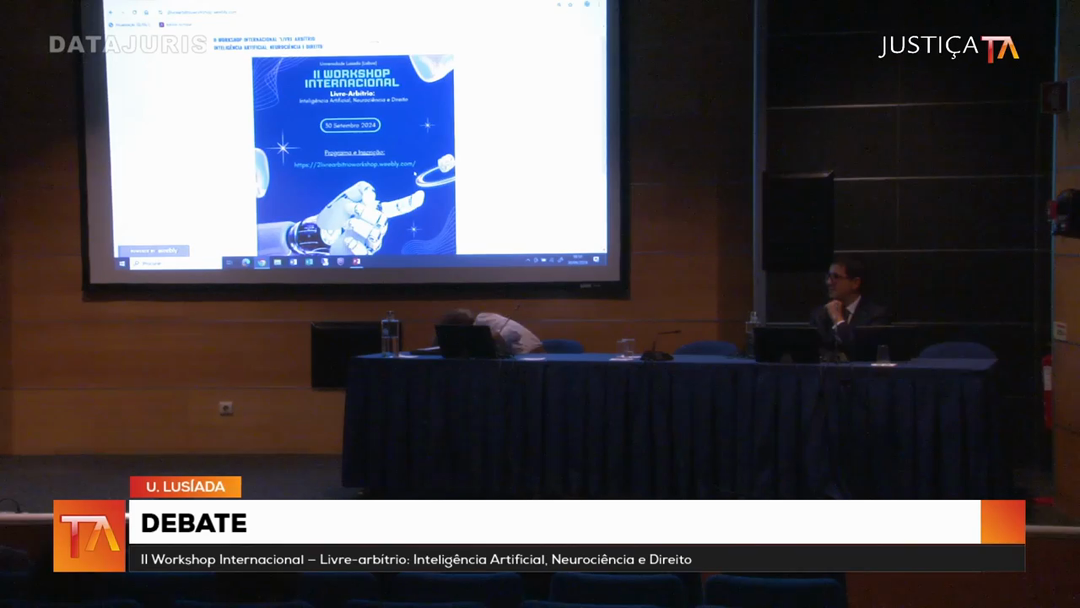Open the 2livrearbitrioworkshop.weebly.com link on poster
Image resolution: width=1080 pixels, height=608 pixels.
click(354, 164)
